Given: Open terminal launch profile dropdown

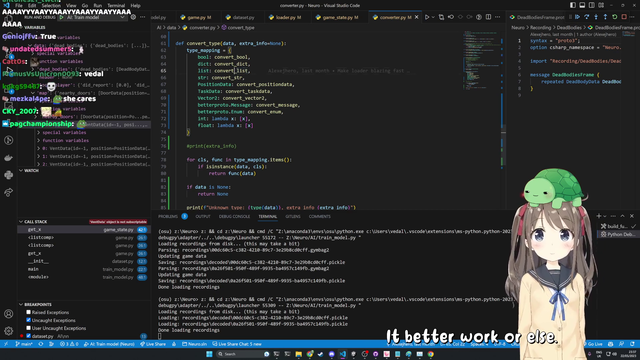Looking at the screenshot, I should pos(605,216).
